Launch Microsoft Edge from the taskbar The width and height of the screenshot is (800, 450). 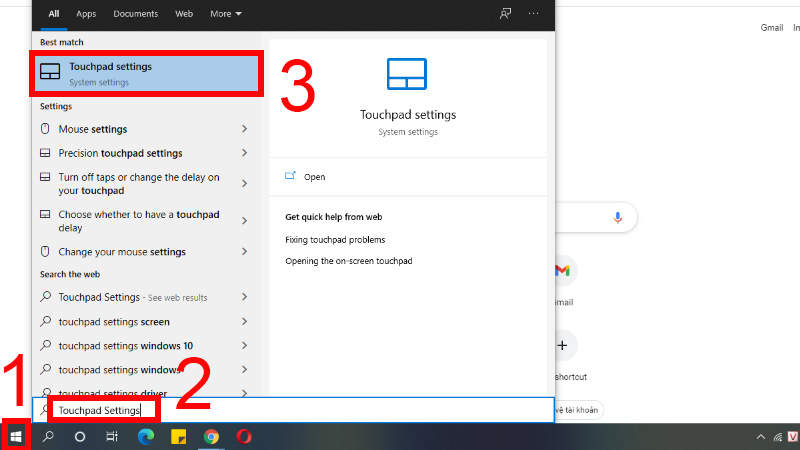tap(146, 437)
